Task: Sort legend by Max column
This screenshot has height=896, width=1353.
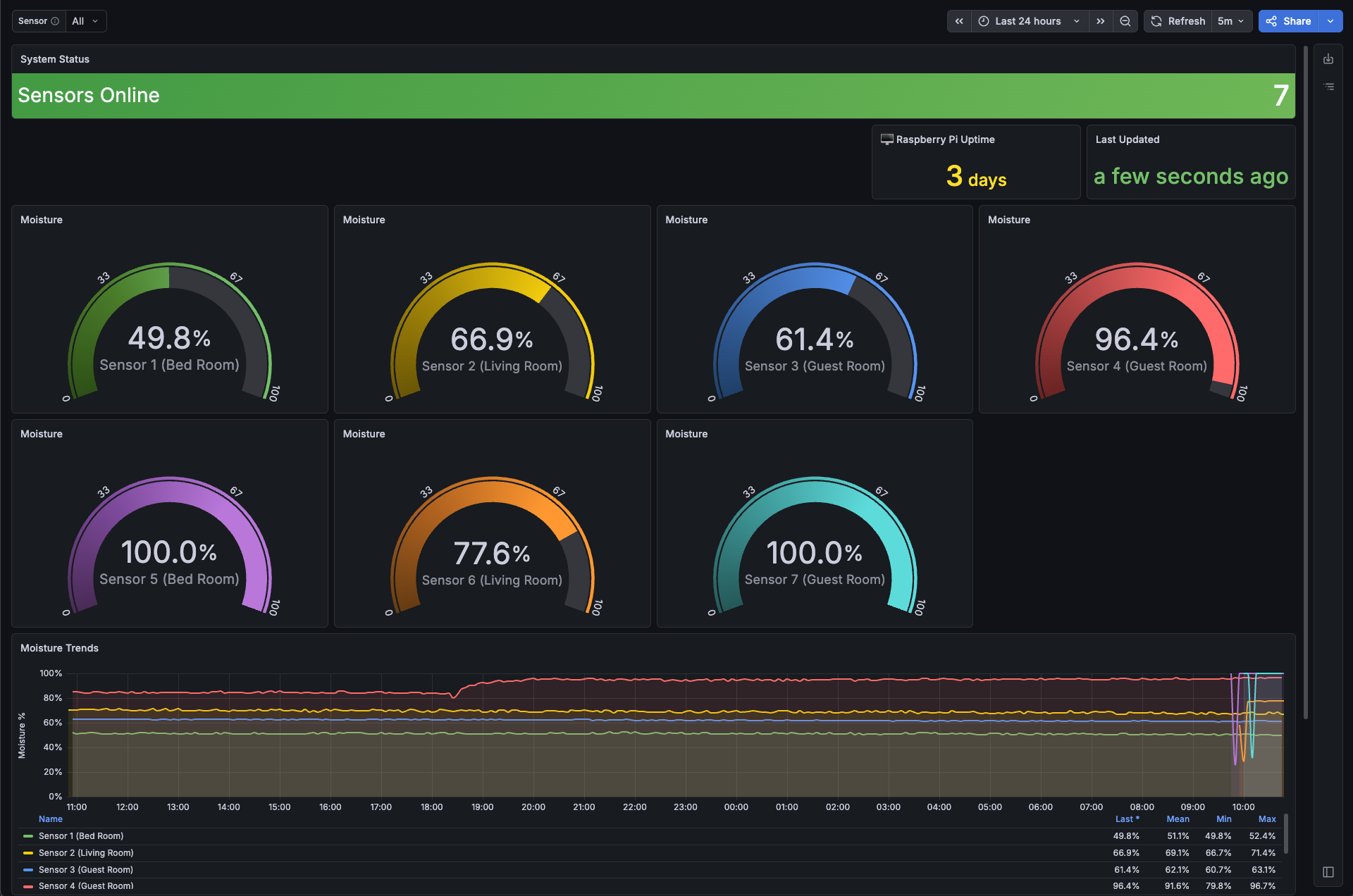Action: [x=1267, y=819]
